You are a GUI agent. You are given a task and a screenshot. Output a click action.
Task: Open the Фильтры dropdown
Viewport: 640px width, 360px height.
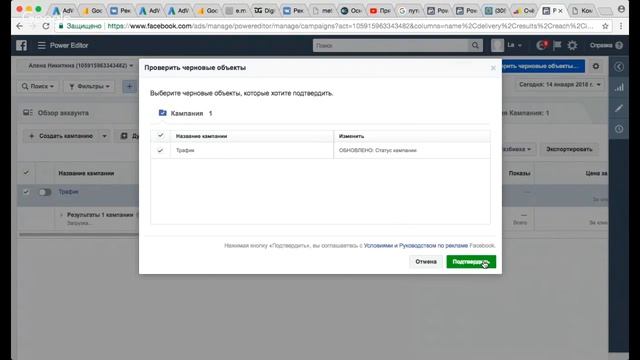click(89, 86)
